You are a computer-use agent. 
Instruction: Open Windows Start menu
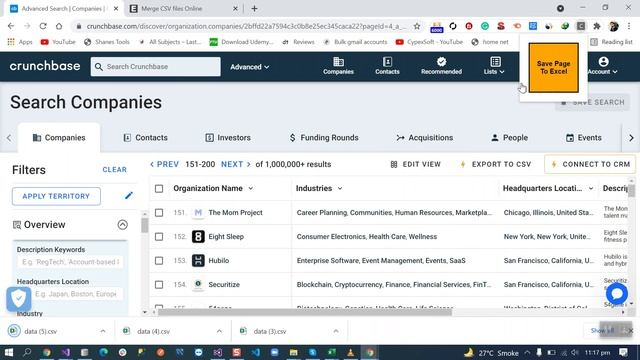[8, 352]
